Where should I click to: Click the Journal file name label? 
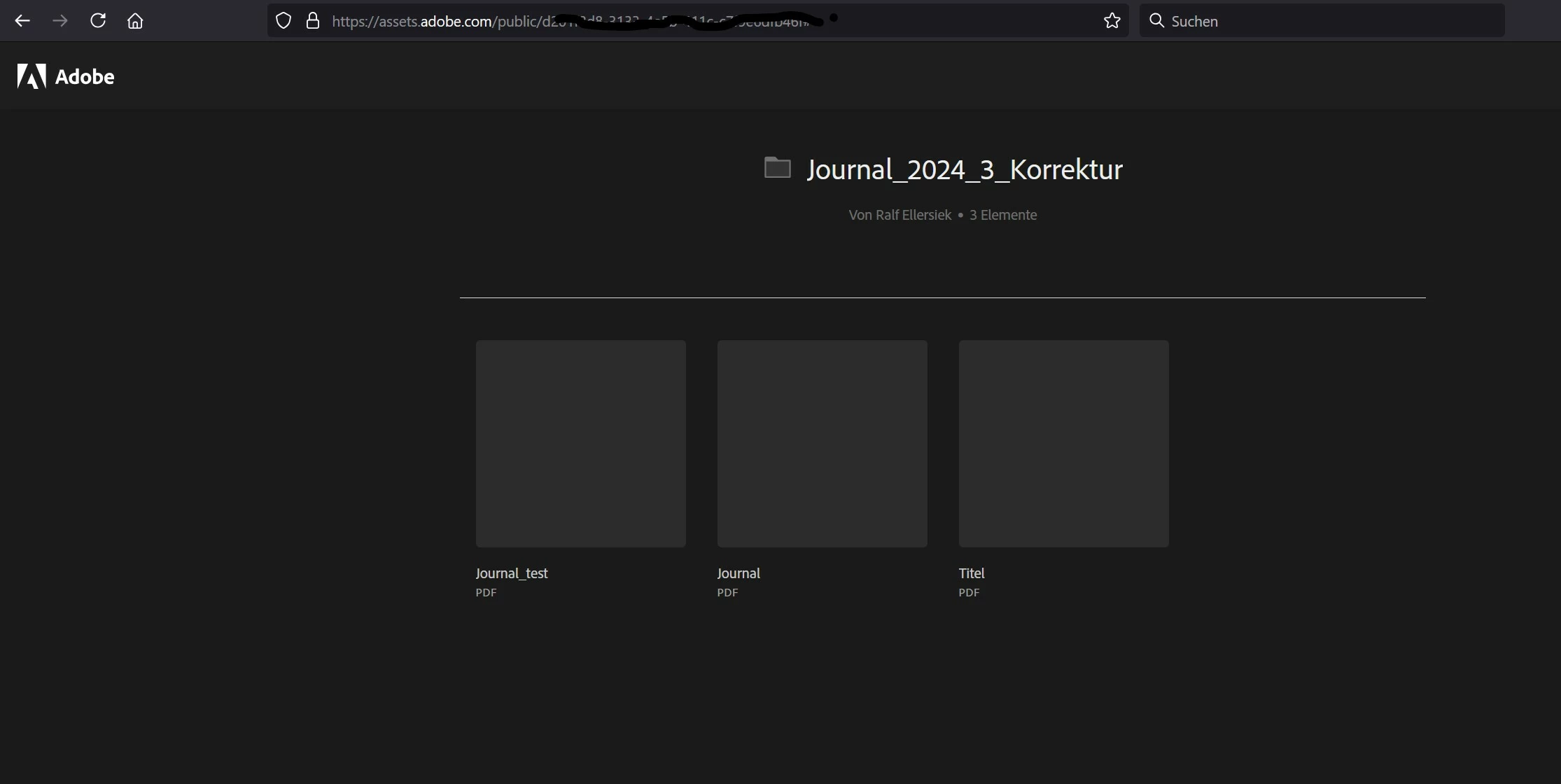pyautogui.click(x=738, y=573)
